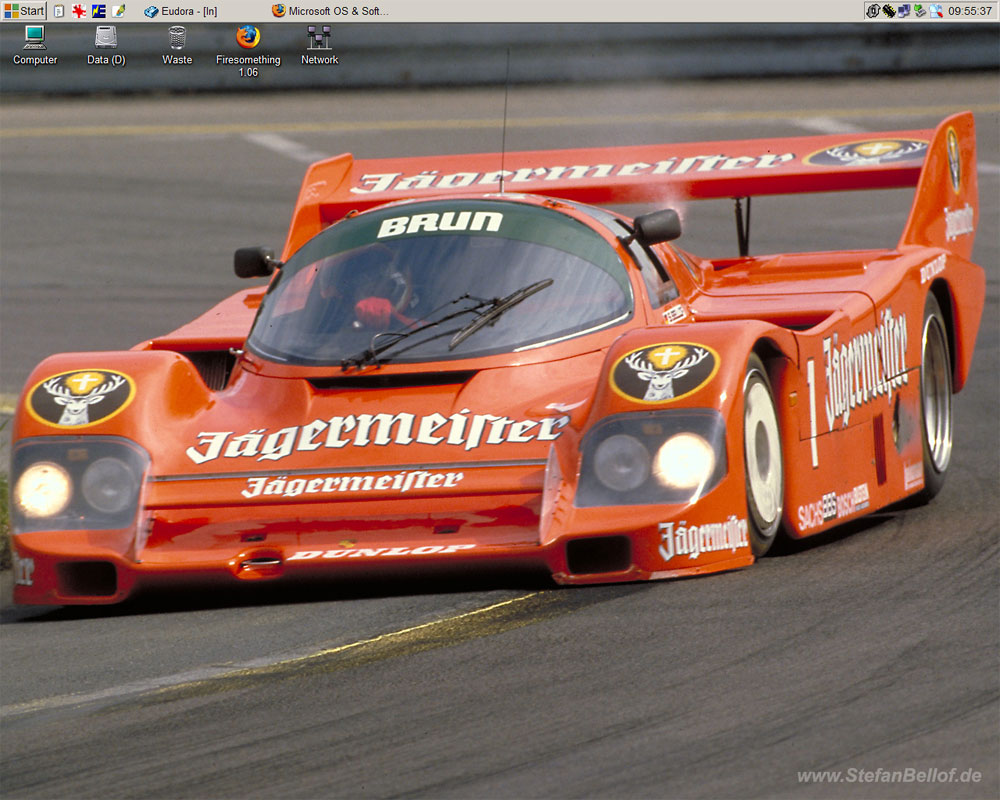Select the Firesomething 1.06 desktop icon
Screen dimensions: 1000x800
[x=248, y=38]
